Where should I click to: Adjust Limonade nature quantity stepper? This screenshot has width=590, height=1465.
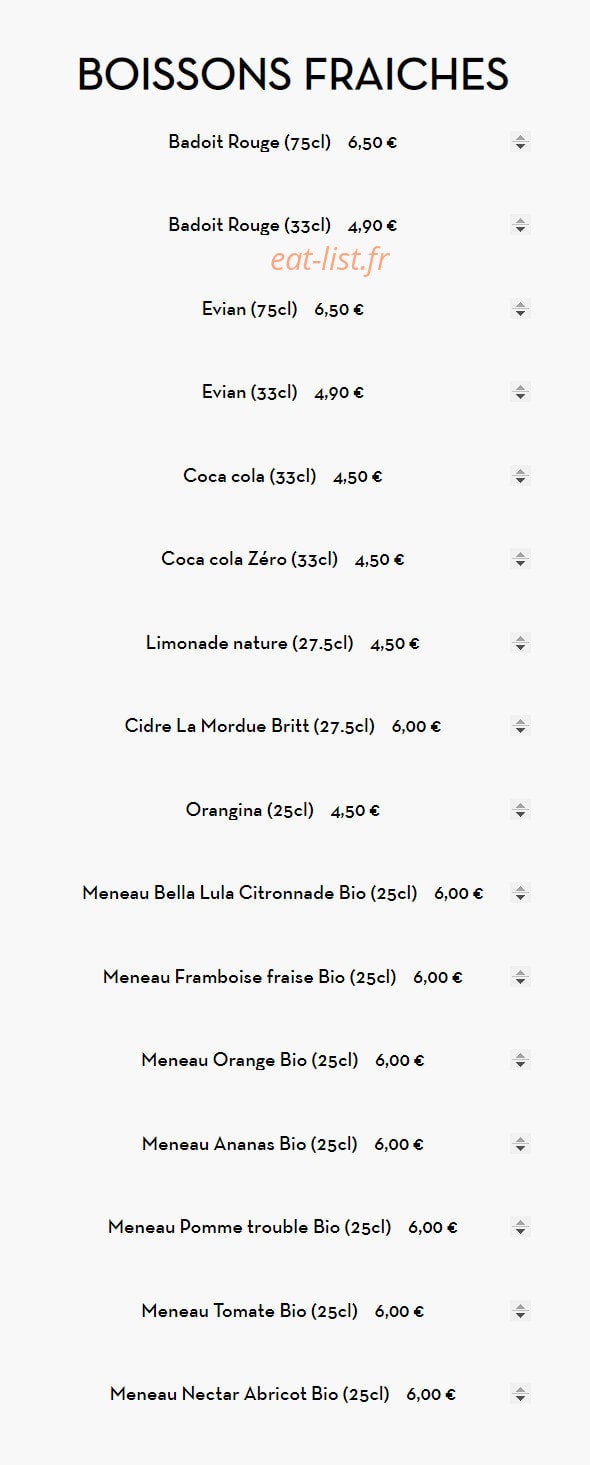point(520,643)
